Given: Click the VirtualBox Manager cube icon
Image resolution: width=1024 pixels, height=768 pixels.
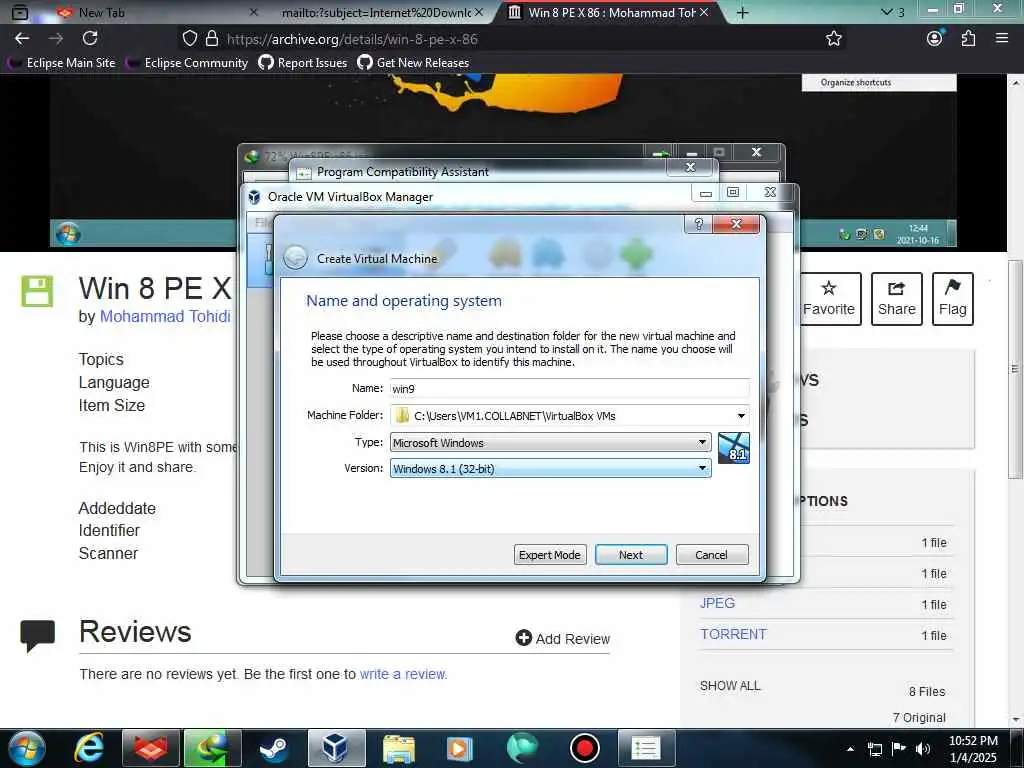Looking at the screenshot, I should 255,197.
